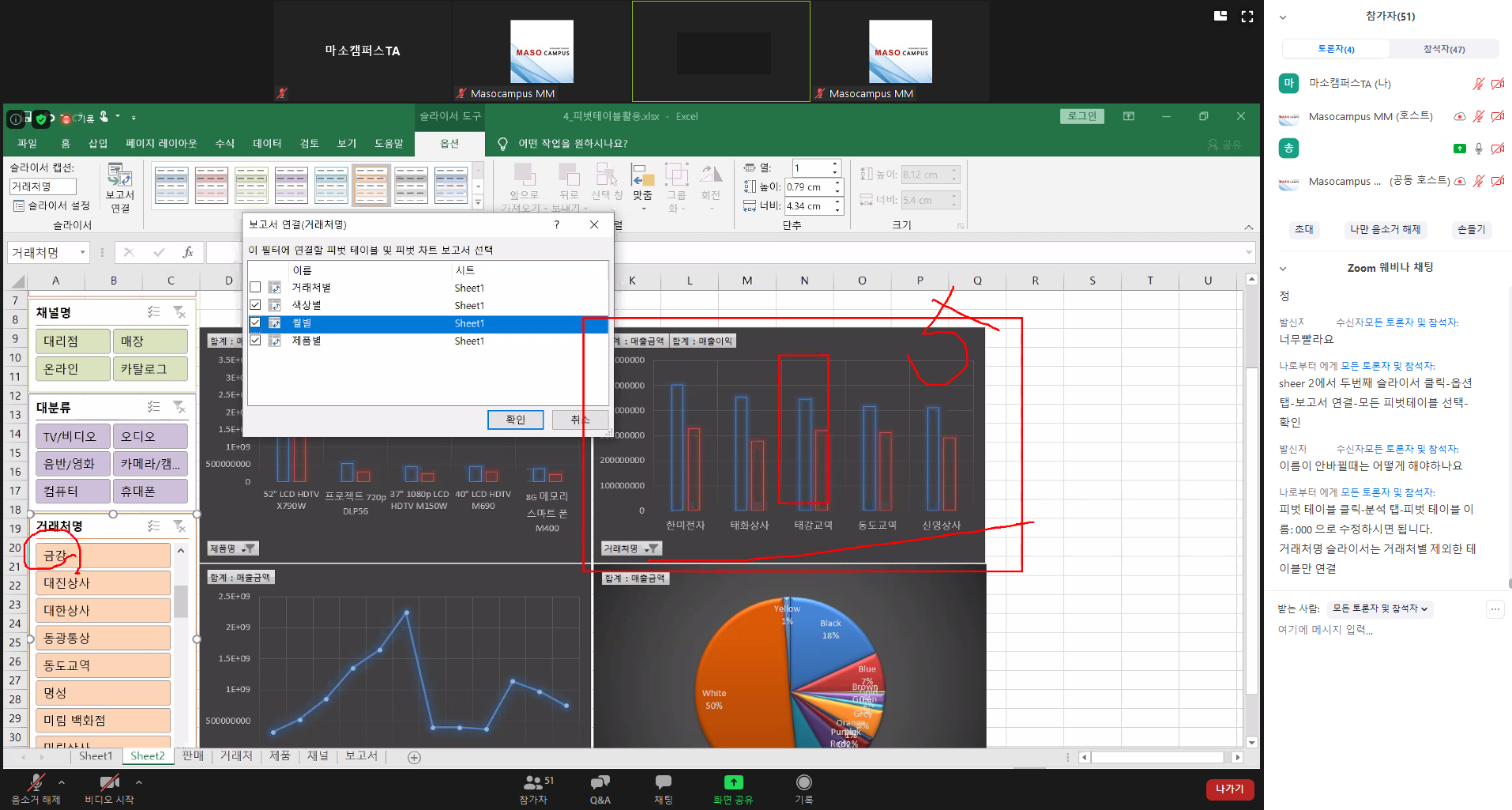Uncheck the 색상별 pivot table checkbox

coord(255,305)
